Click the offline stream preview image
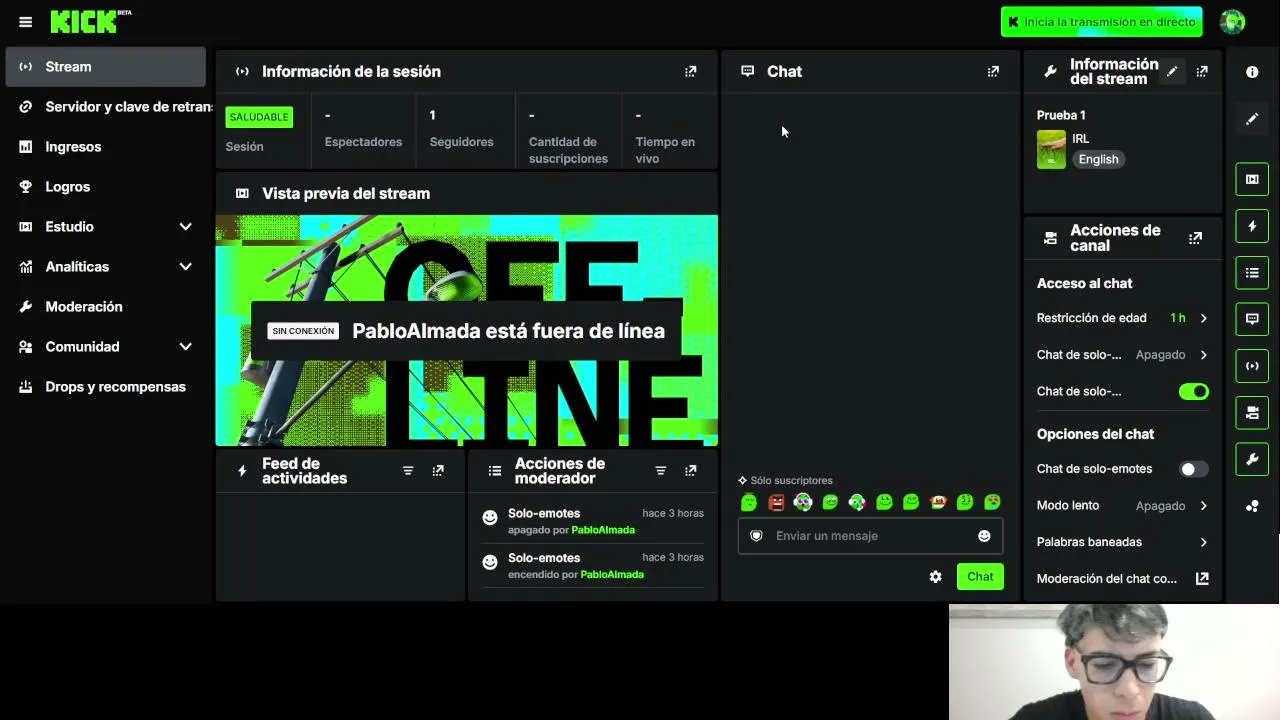 click(467, 331)
